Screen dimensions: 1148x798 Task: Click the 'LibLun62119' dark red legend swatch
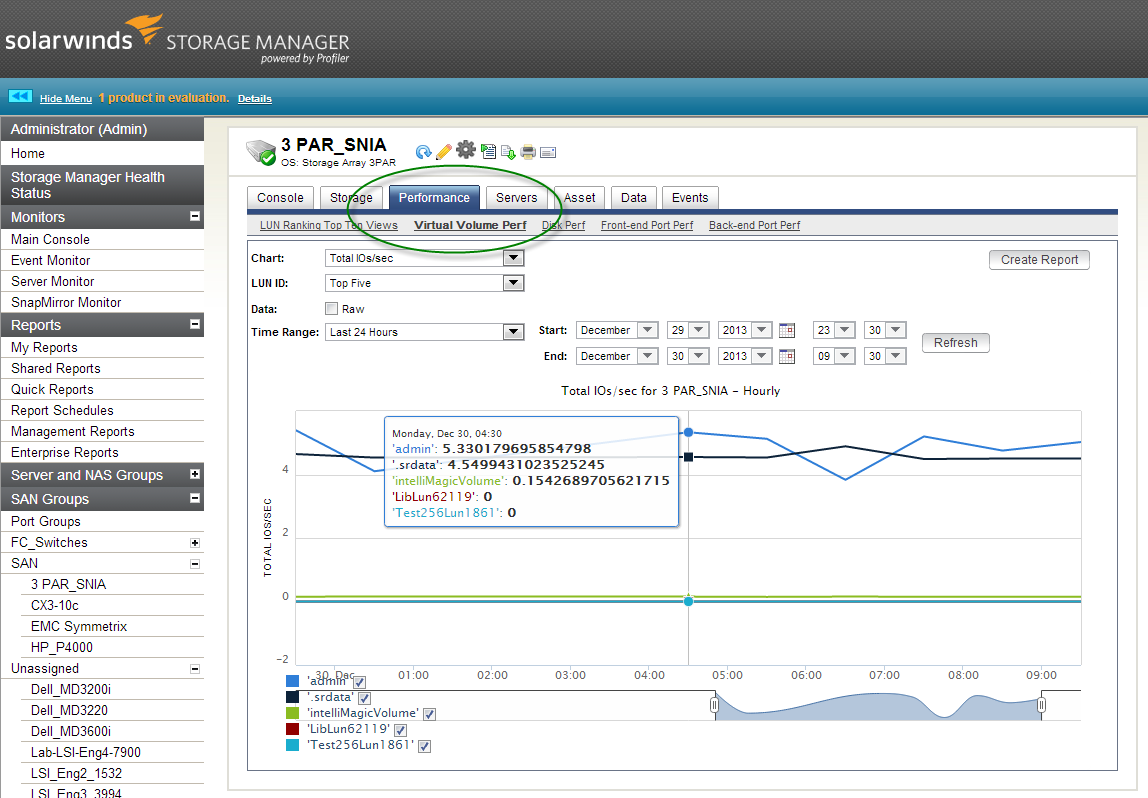293,729
